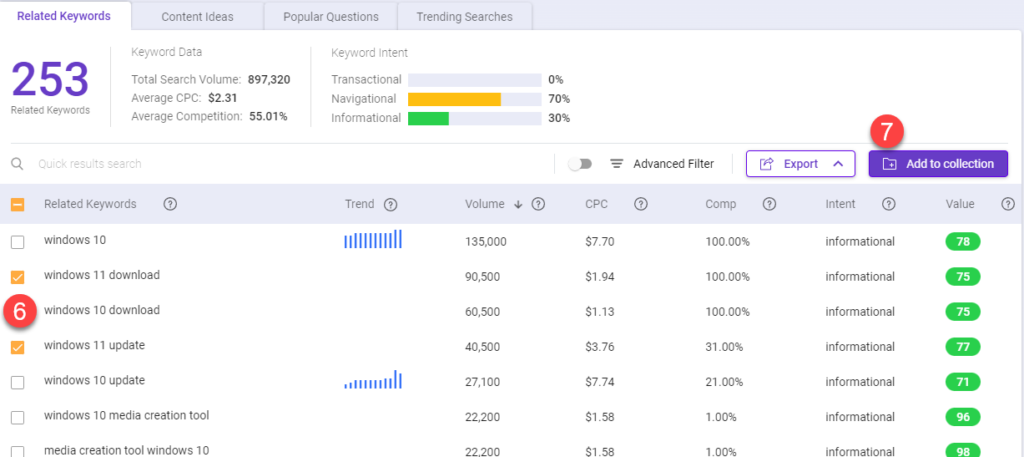Open Trend column help question mark
Viewport: 1024px width, 457px height.
tap(391, 204)
